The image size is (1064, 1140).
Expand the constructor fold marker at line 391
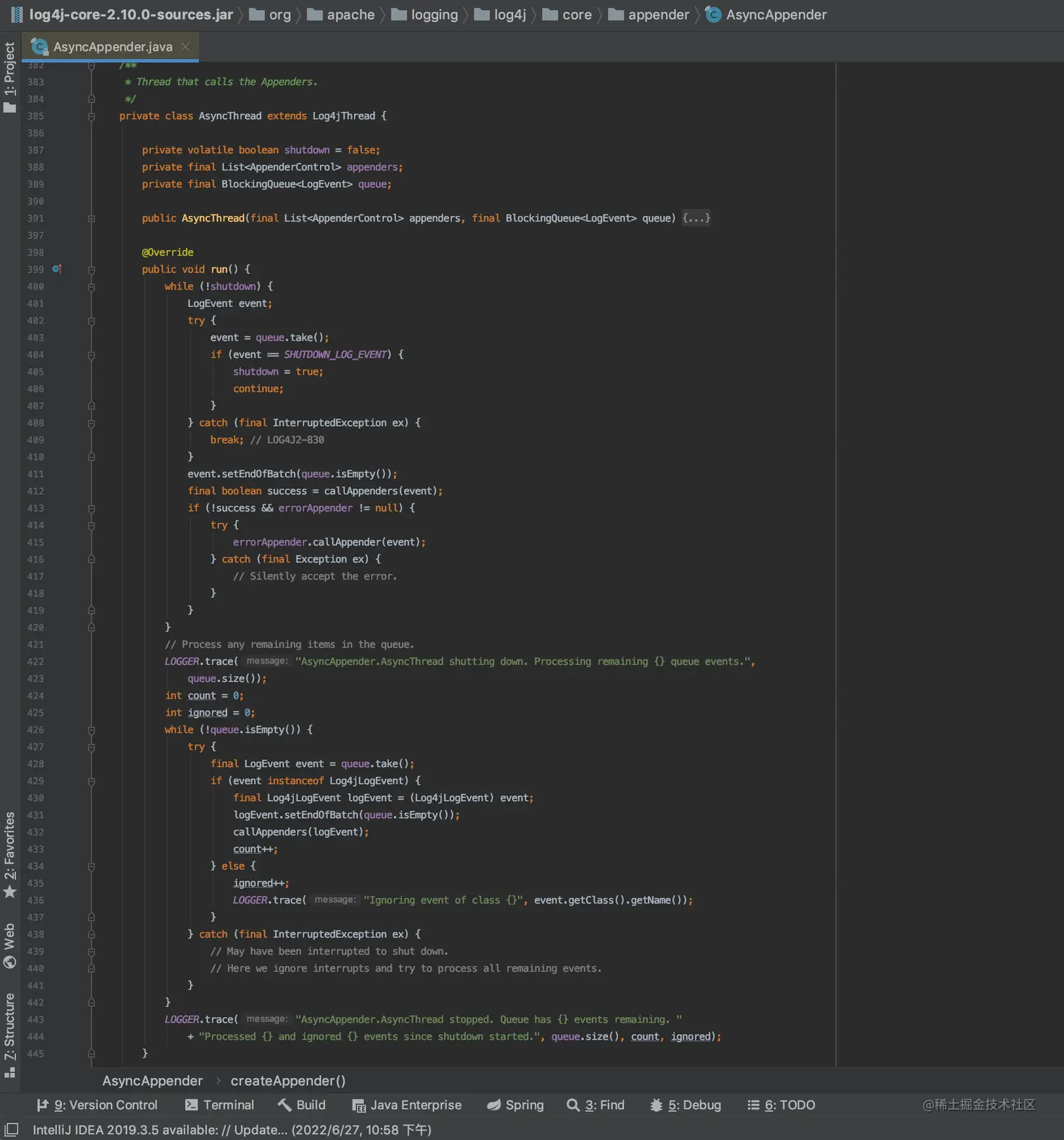tap(91, 219)
